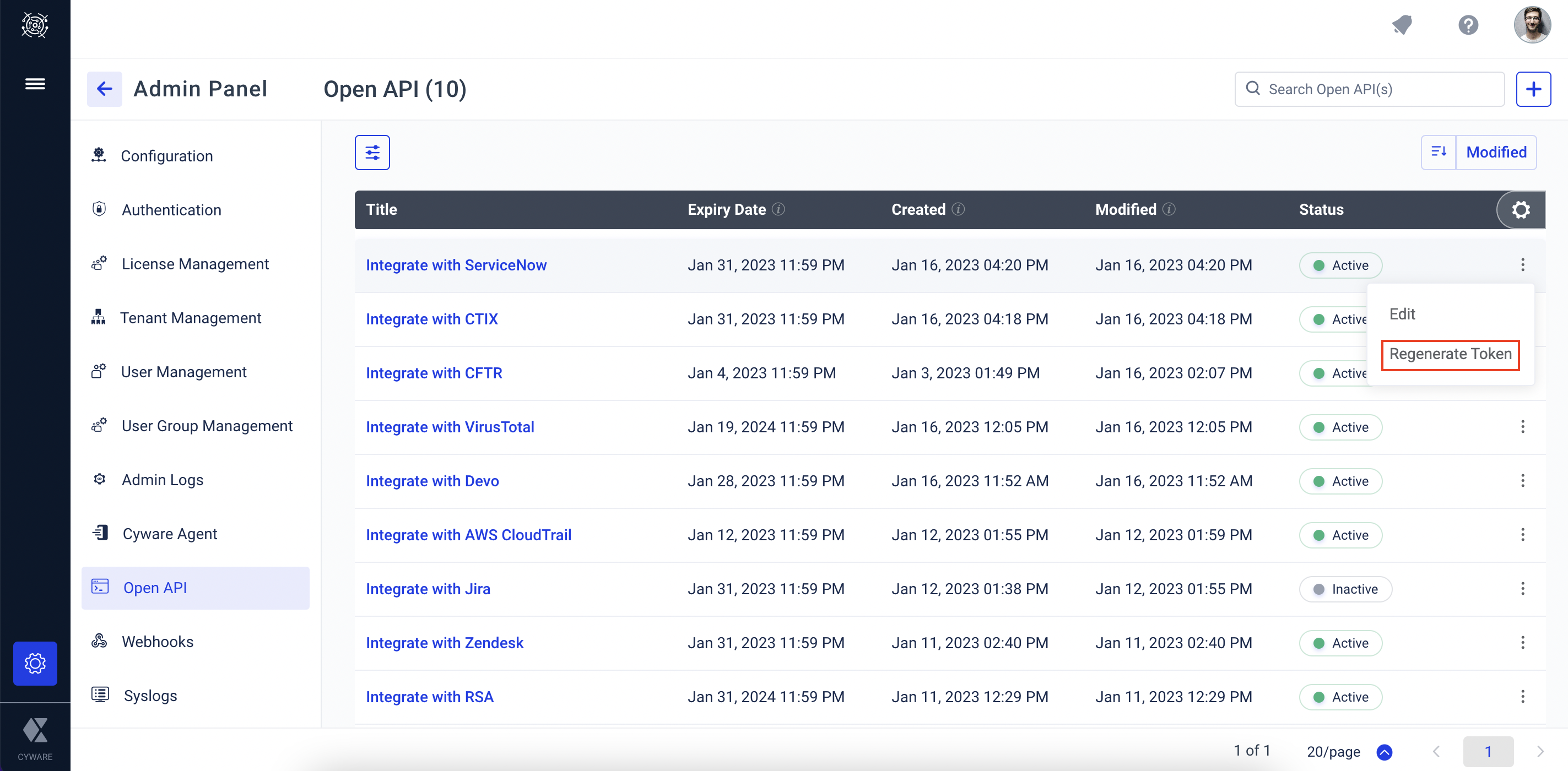Image resolution: width=1568 pixels, height=771 pixels.
Task: Click the notification bell icon
Action: [x=1402, y=25]
